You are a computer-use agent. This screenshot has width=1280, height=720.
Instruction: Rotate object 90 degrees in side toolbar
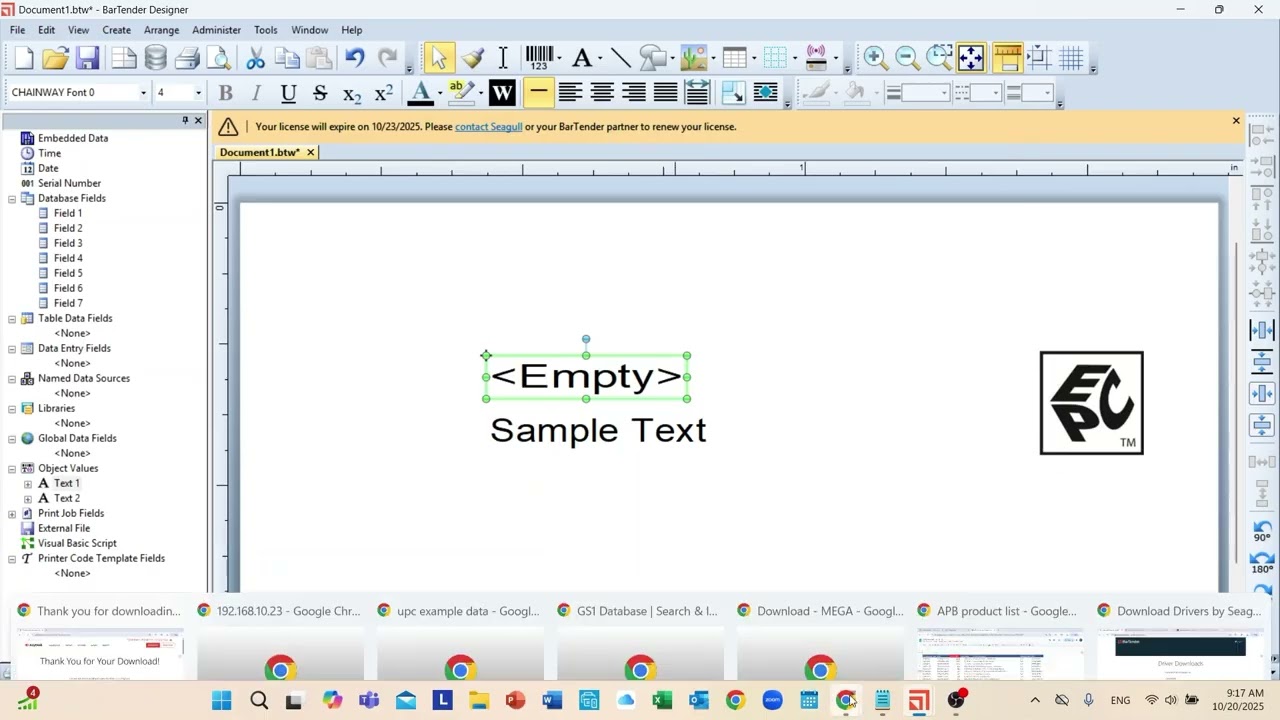[1262, 530]
